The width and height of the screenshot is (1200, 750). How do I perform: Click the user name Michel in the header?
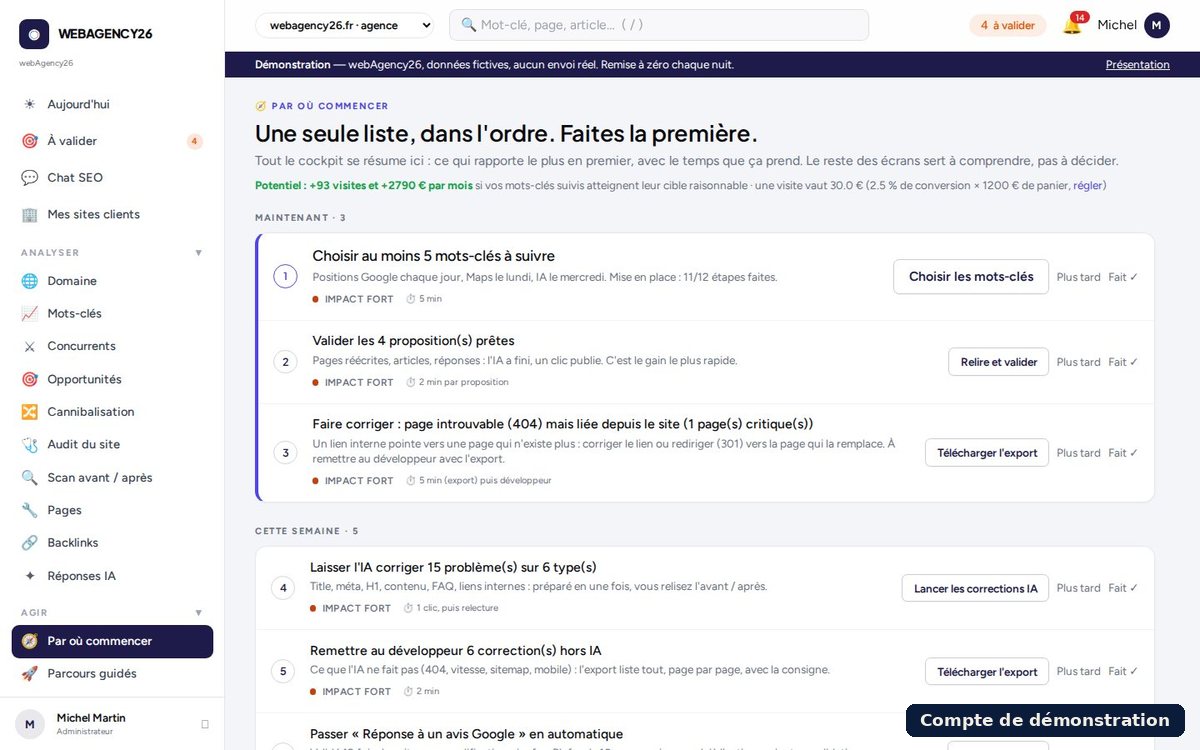1117,25
